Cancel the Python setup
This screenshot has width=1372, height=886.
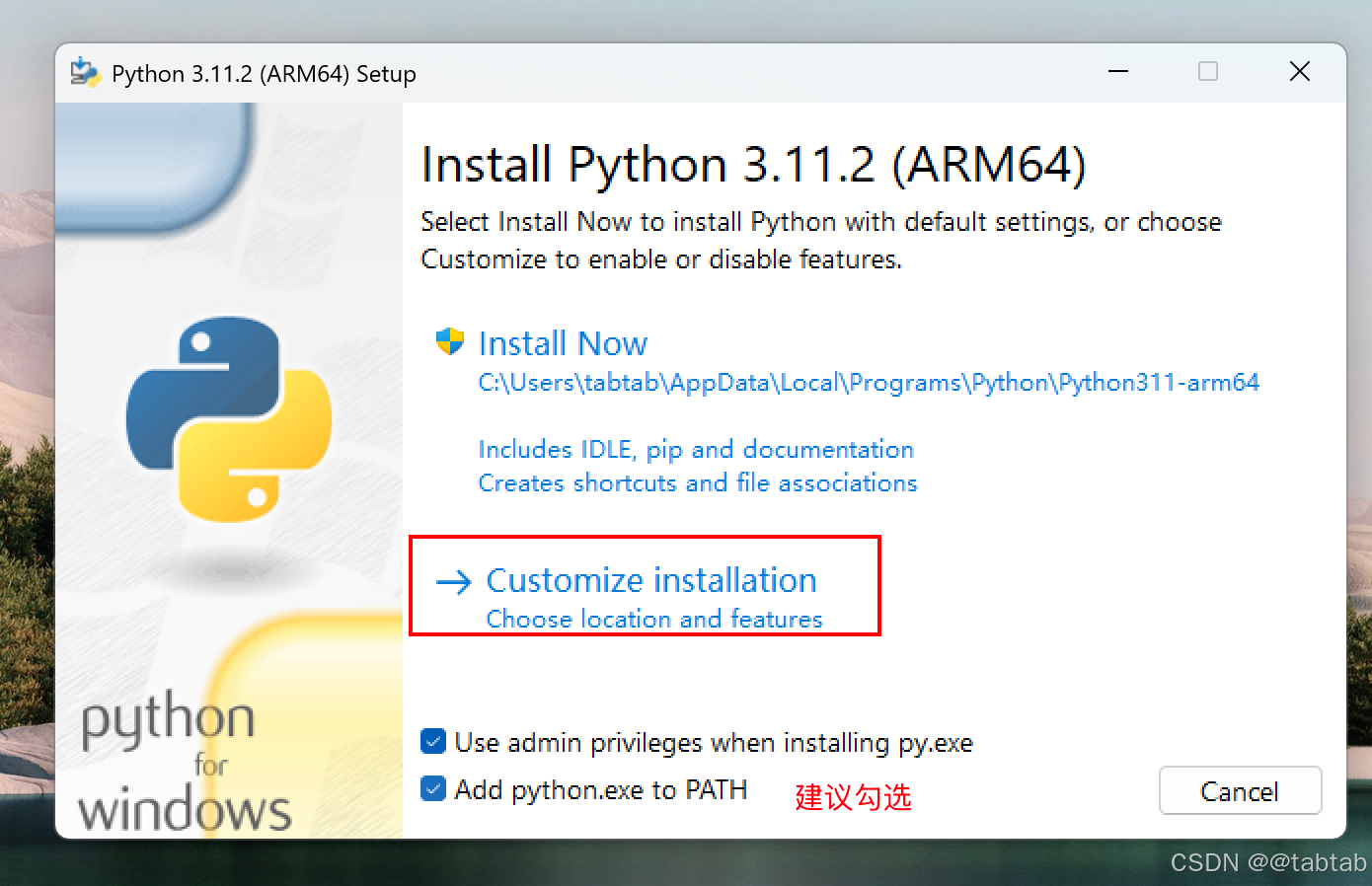pyautogui.click(x=1240, y=791)
